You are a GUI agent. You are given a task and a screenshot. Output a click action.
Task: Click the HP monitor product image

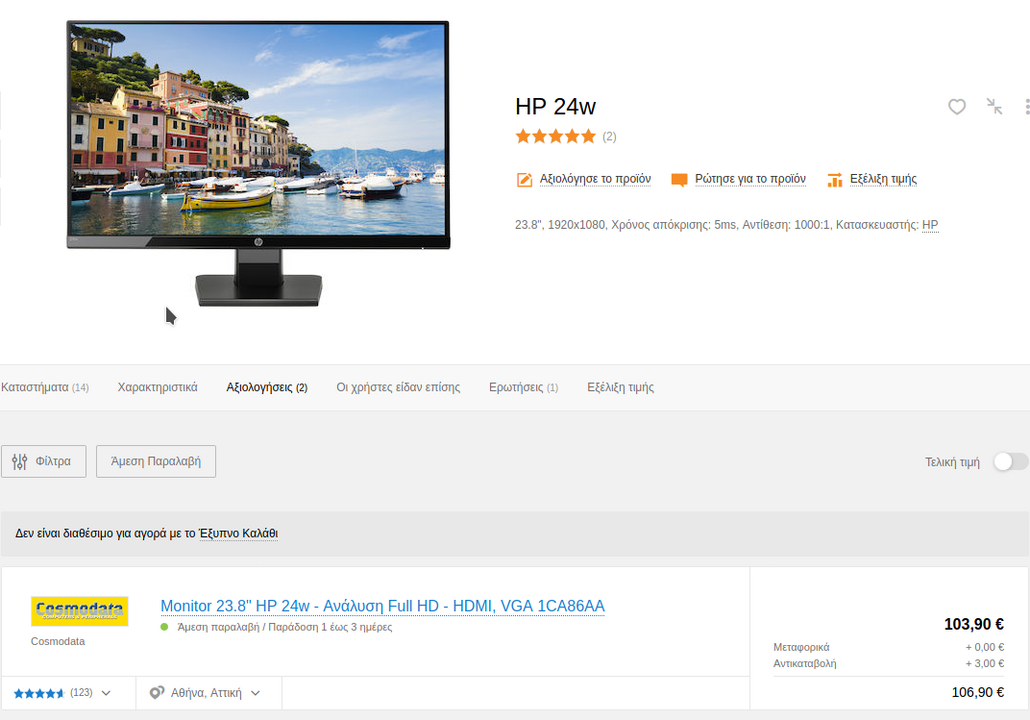point(258,164)
